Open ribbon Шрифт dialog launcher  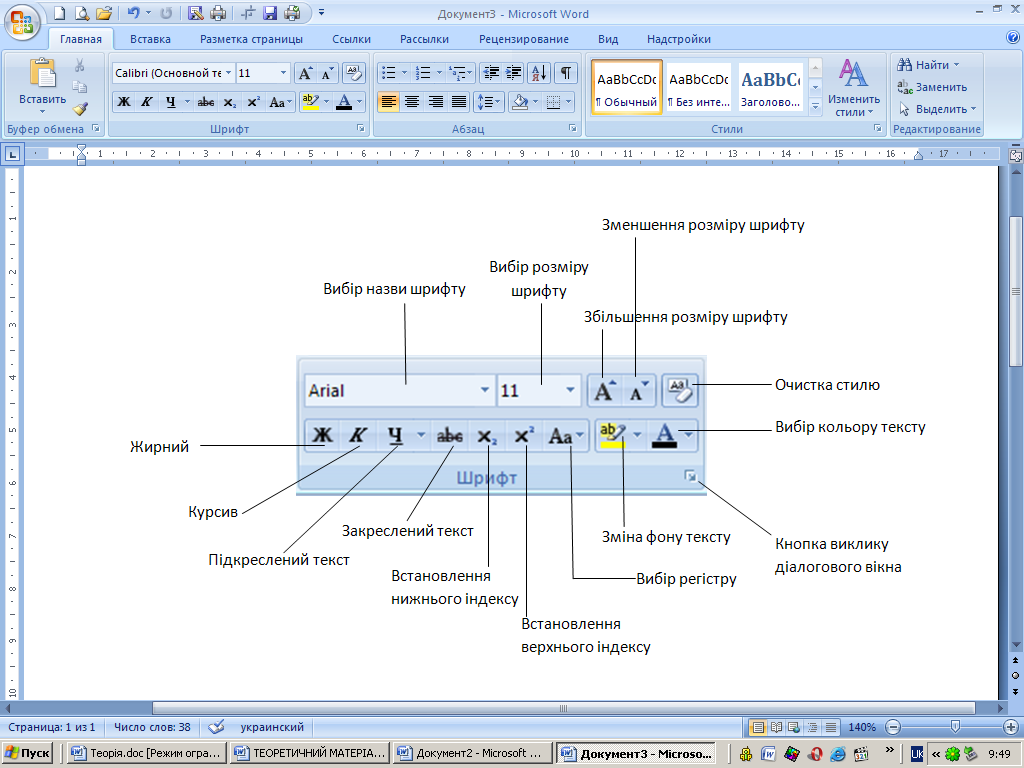click(360, 129)
